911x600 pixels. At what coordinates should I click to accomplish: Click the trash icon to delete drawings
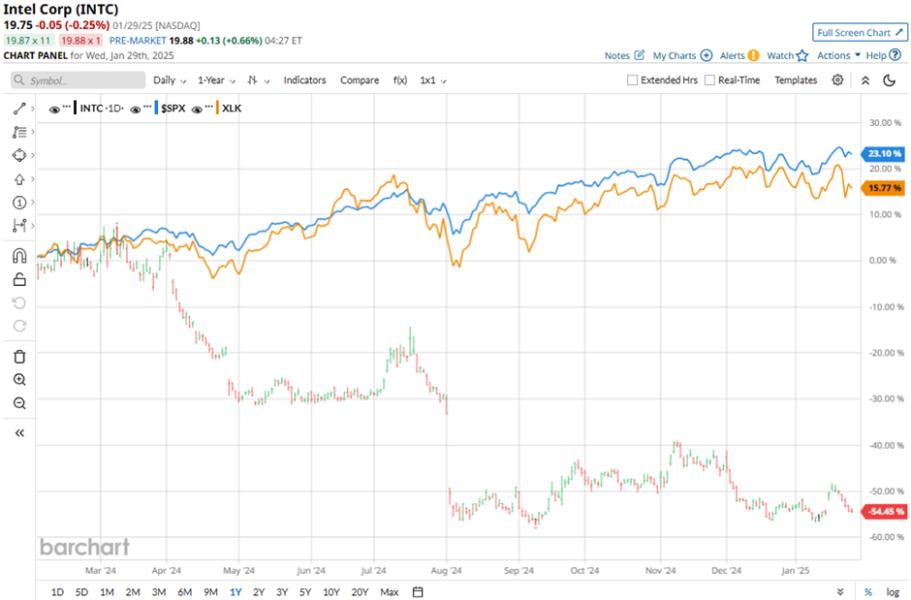[18, 356]
